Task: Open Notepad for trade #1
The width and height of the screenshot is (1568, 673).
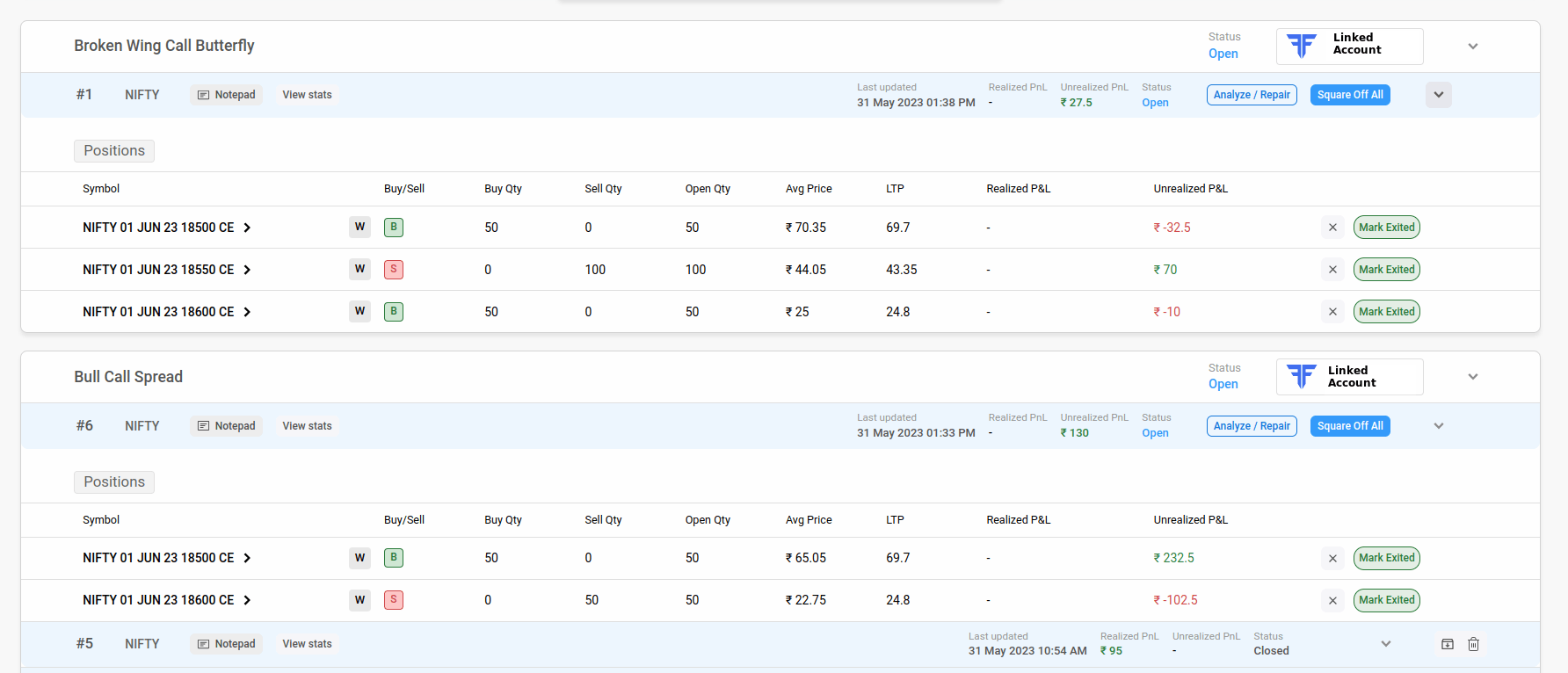Action: coord(227,95)
